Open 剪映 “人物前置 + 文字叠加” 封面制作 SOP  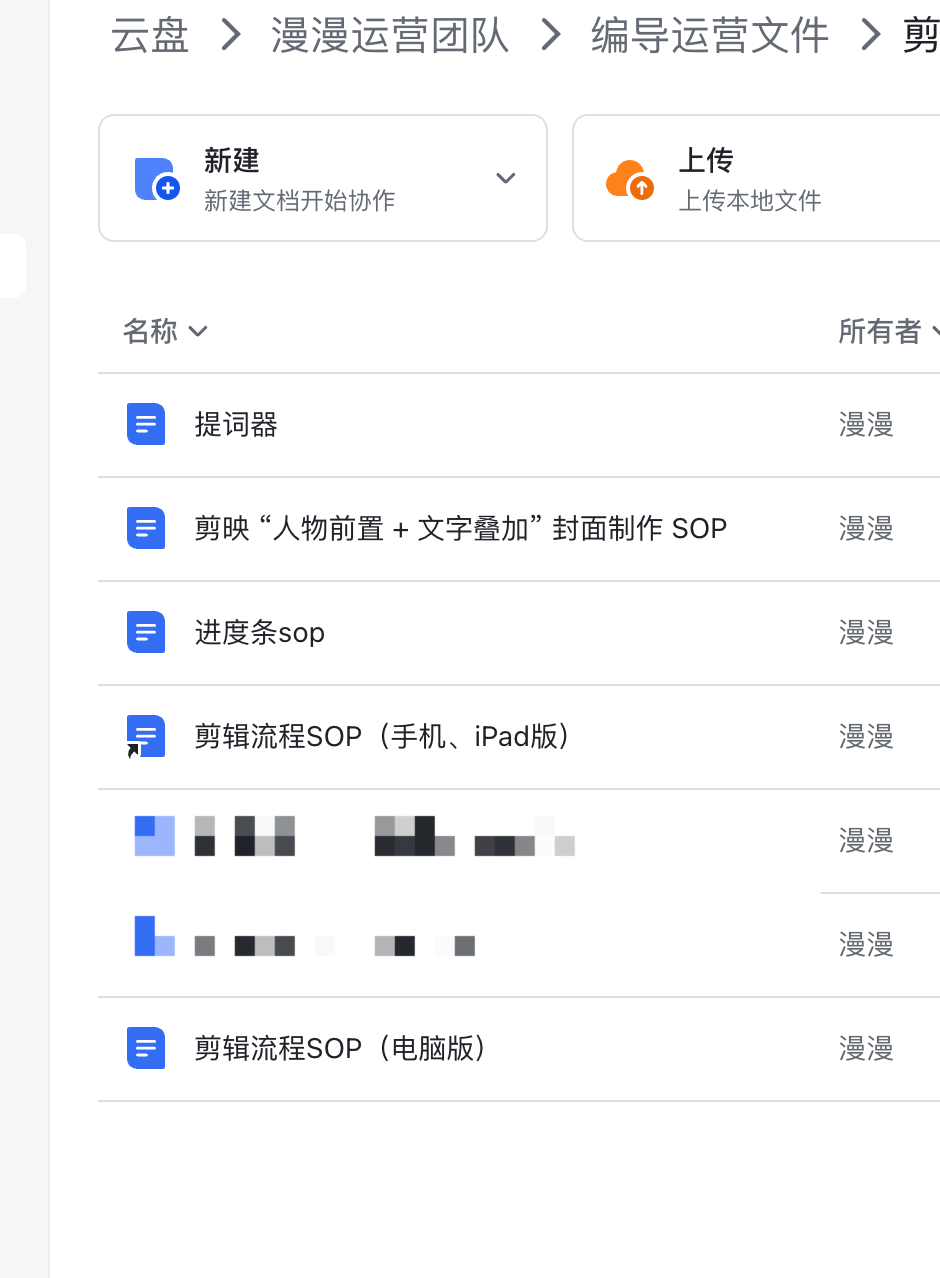pos(460,529)
